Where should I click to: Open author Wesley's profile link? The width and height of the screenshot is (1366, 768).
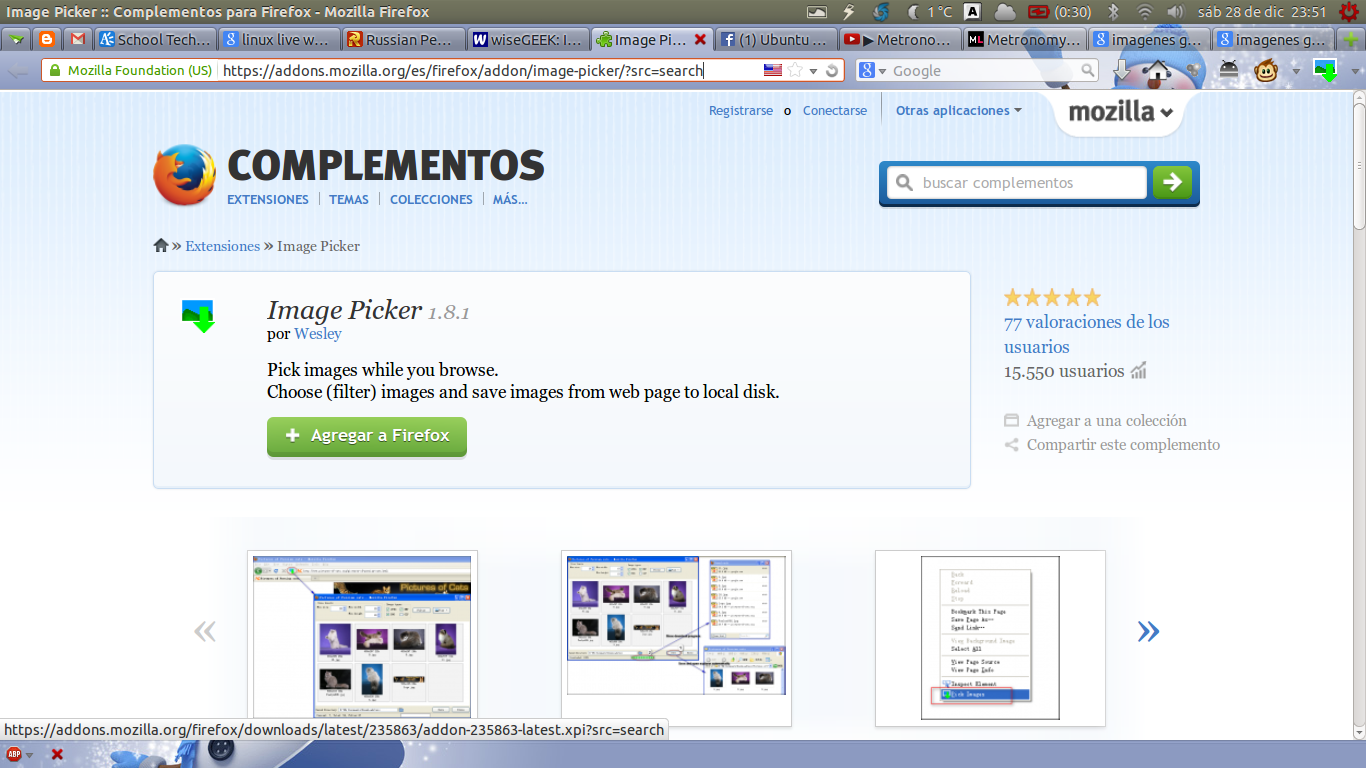click(317, 334)
